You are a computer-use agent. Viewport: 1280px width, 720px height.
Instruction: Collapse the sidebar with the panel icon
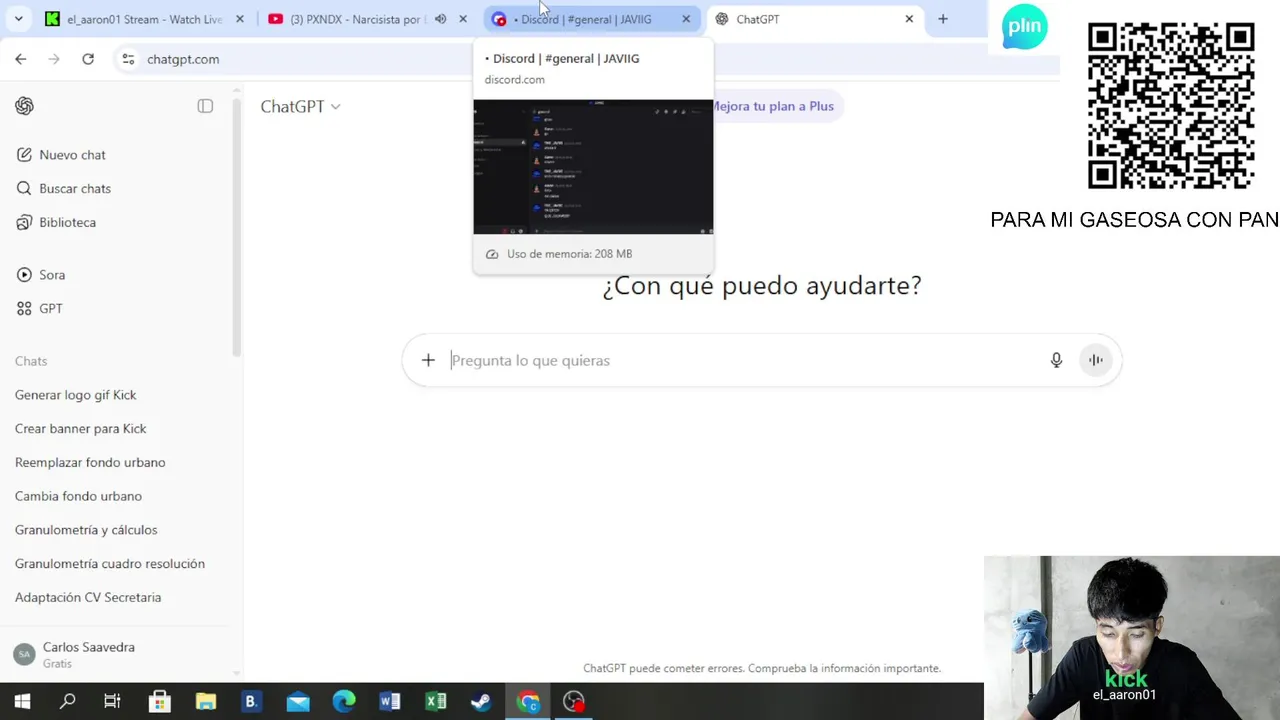tap(205, 106)
